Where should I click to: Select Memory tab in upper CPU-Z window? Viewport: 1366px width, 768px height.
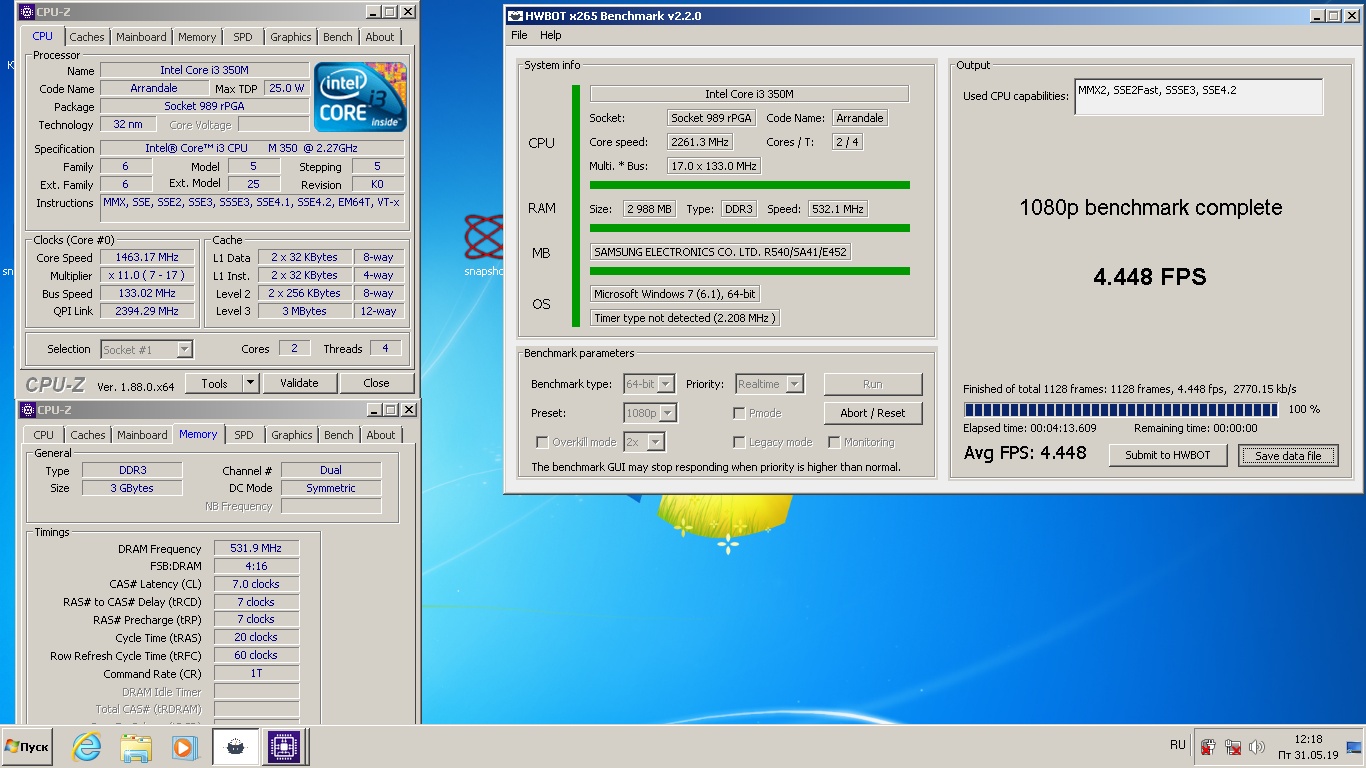pos(197,37)
